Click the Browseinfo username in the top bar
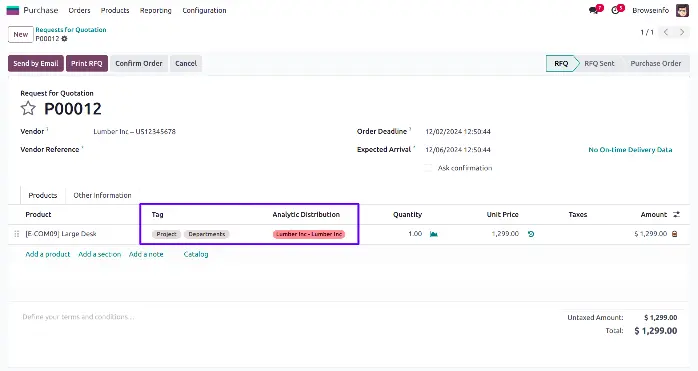Viewport: 698px width, 371px height. pyautogui.click(x=650, y=10)
